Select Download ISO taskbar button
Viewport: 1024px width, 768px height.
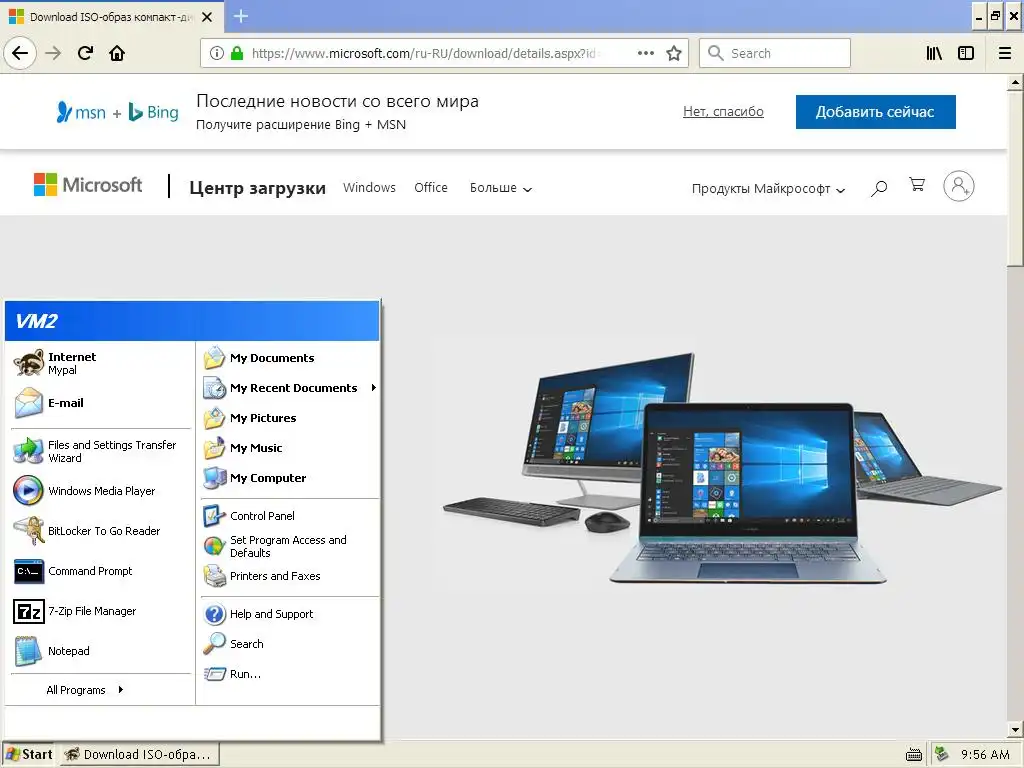pyautogui.click(x=140, y=754)
